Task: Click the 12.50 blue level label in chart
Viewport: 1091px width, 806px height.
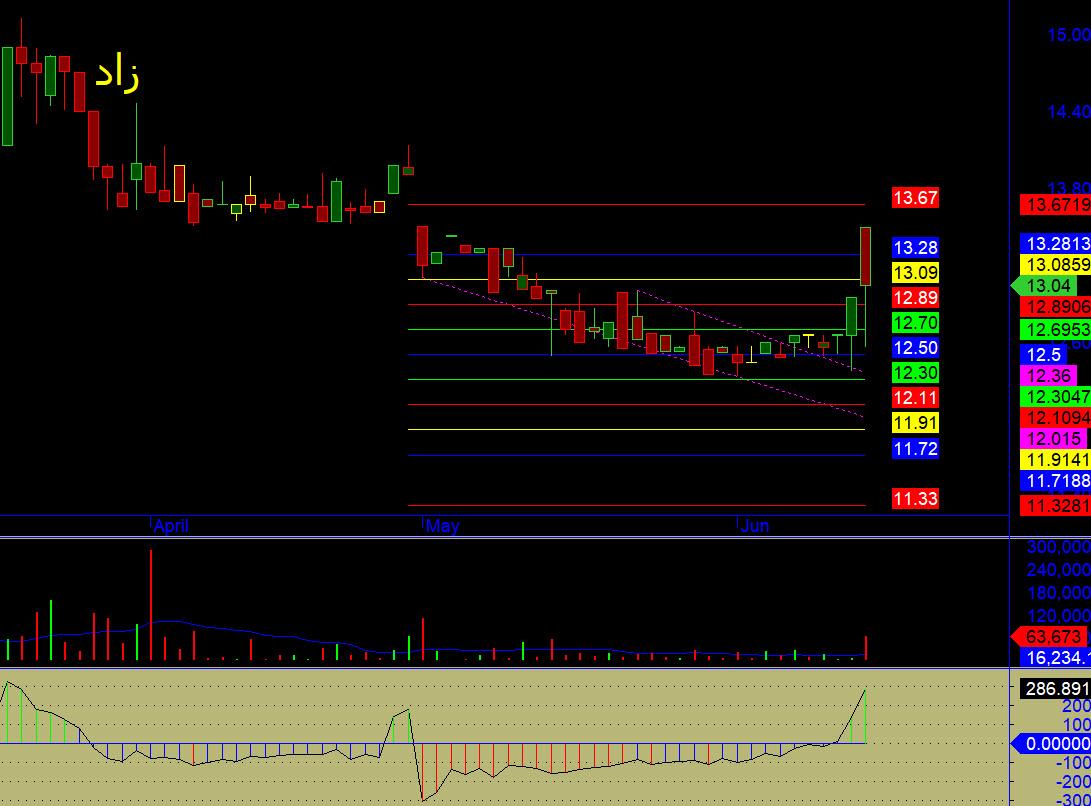Action: [915, 348]
